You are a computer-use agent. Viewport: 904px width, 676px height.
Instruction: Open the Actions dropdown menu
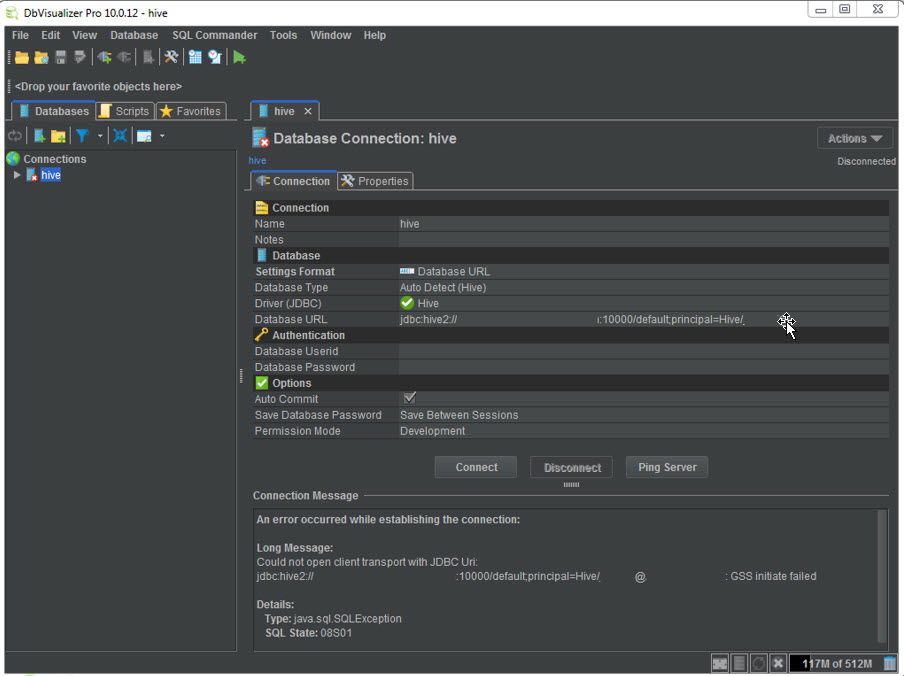click(854, 138)
